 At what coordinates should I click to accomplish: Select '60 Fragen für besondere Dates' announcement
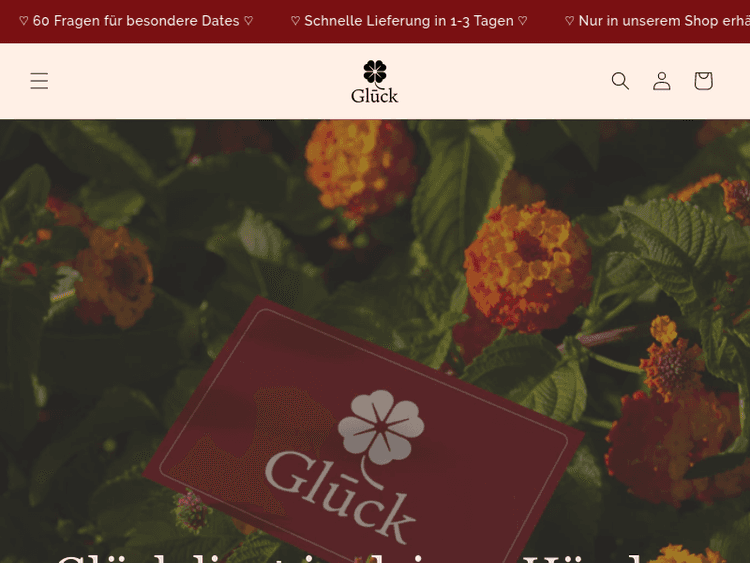(x=136, y=21)
